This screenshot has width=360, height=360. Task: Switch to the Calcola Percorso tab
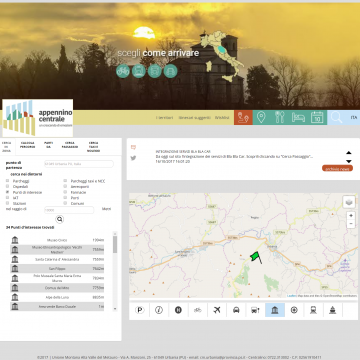[x=27, y=145]
